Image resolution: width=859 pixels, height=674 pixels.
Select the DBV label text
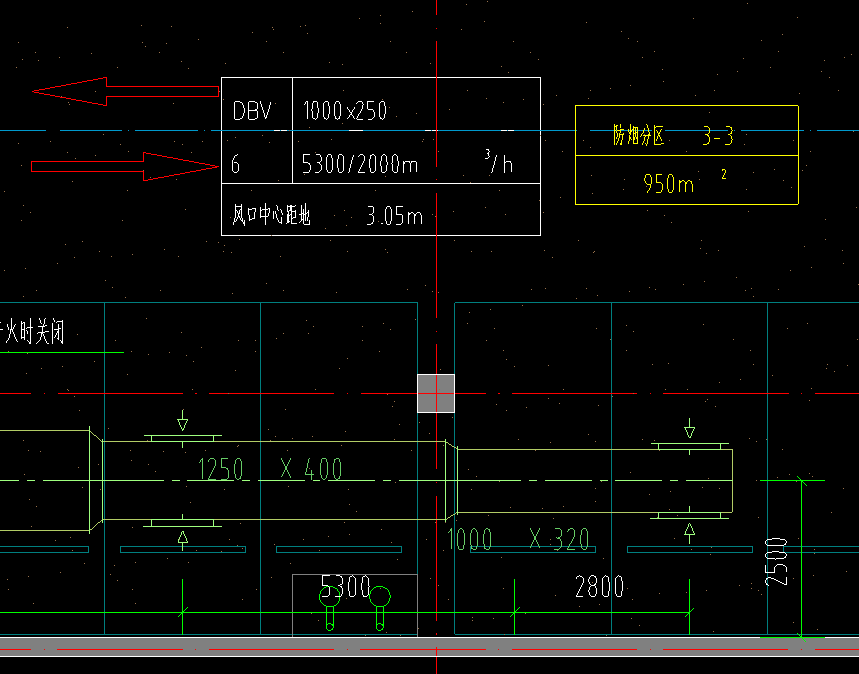point(252,111)
